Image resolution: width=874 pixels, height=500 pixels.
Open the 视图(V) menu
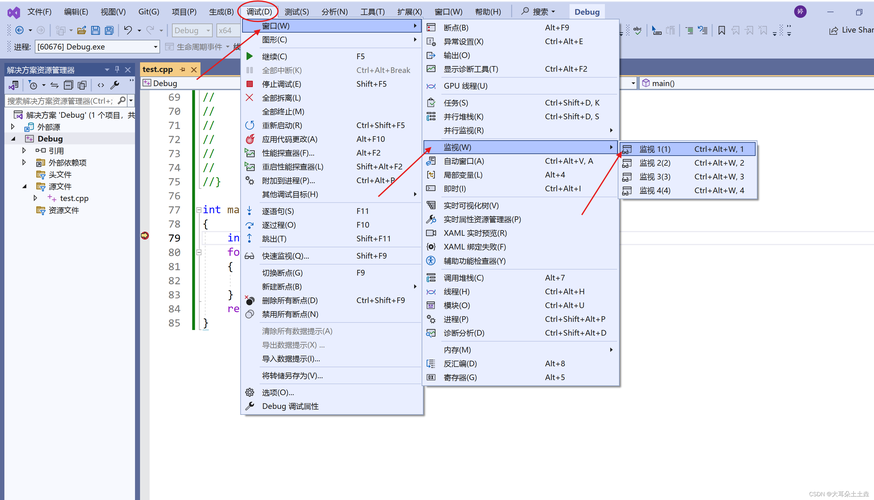click(113, 12)
